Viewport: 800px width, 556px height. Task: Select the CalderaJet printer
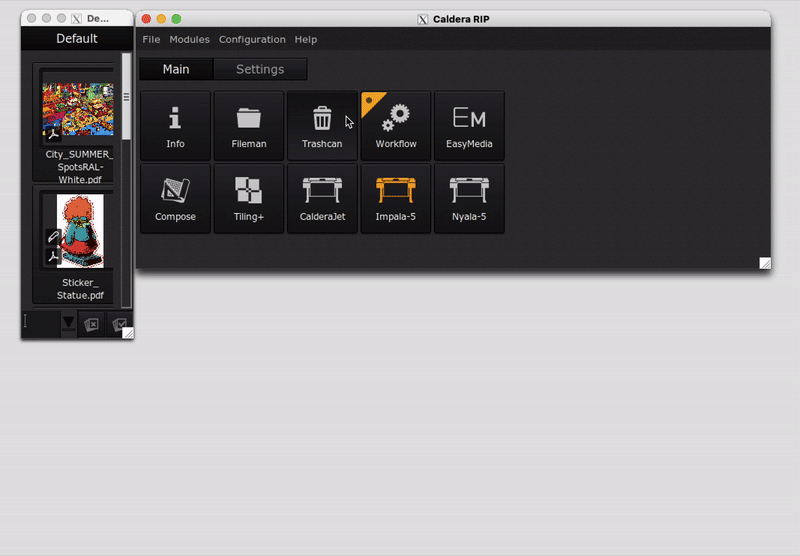pyautogui.click(x=322, y=199)
